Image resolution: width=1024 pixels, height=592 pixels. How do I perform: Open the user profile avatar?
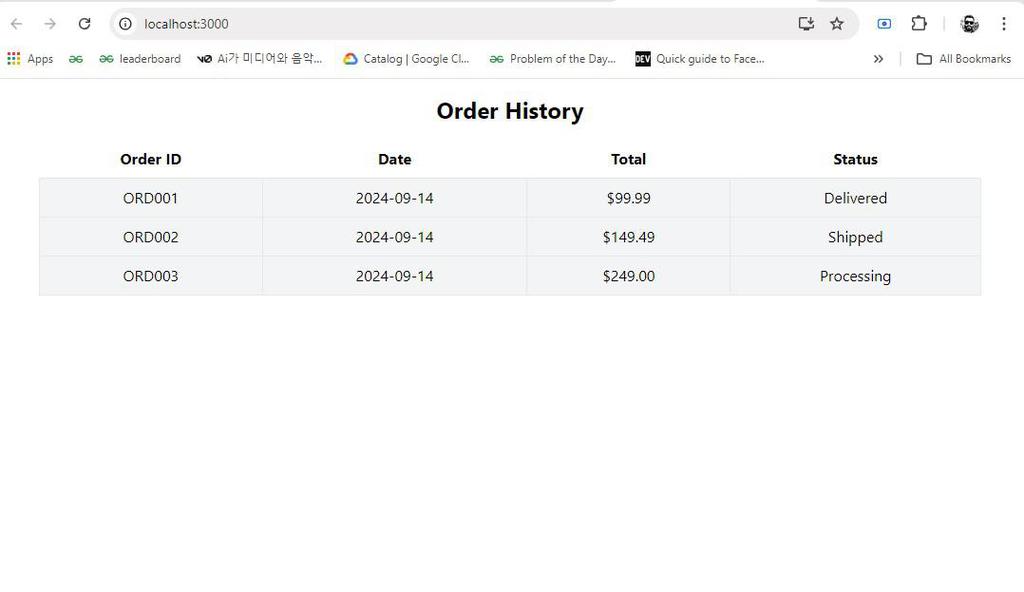pyautogui.click(x=969, y=24)
